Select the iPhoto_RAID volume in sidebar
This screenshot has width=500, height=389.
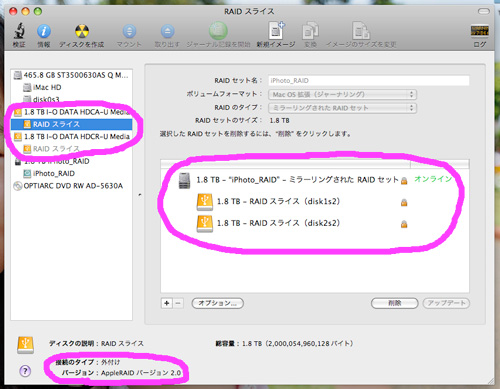click(x=71, y=173)
